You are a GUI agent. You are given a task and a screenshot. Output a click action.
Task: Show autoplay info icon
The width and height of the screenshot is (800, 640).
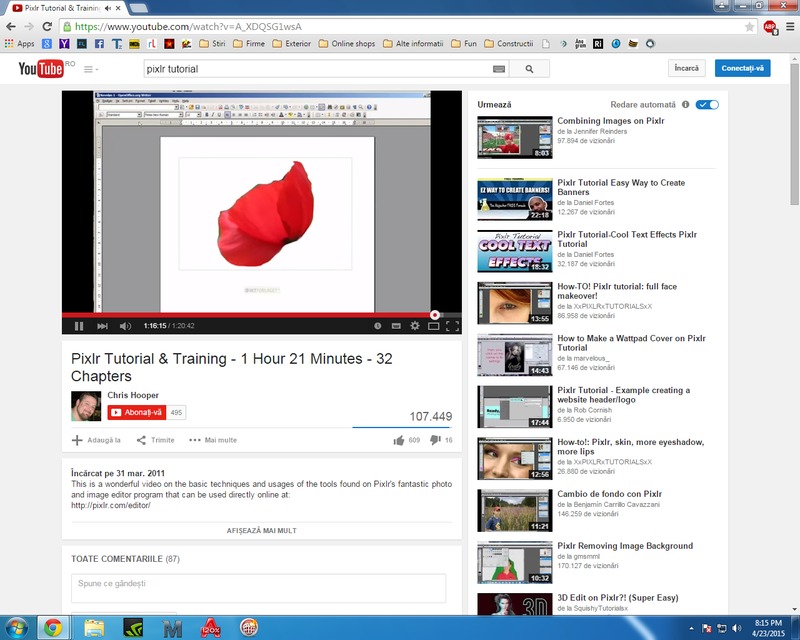(686, 105)
